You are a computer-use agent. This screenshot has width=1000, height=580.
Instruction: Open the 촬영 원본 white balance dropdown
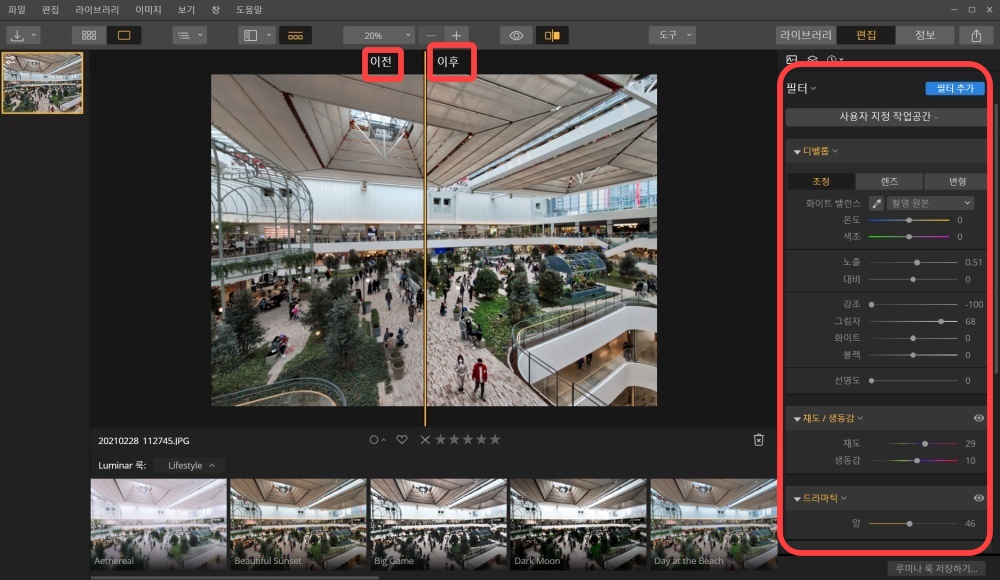[x=930, y=204]
